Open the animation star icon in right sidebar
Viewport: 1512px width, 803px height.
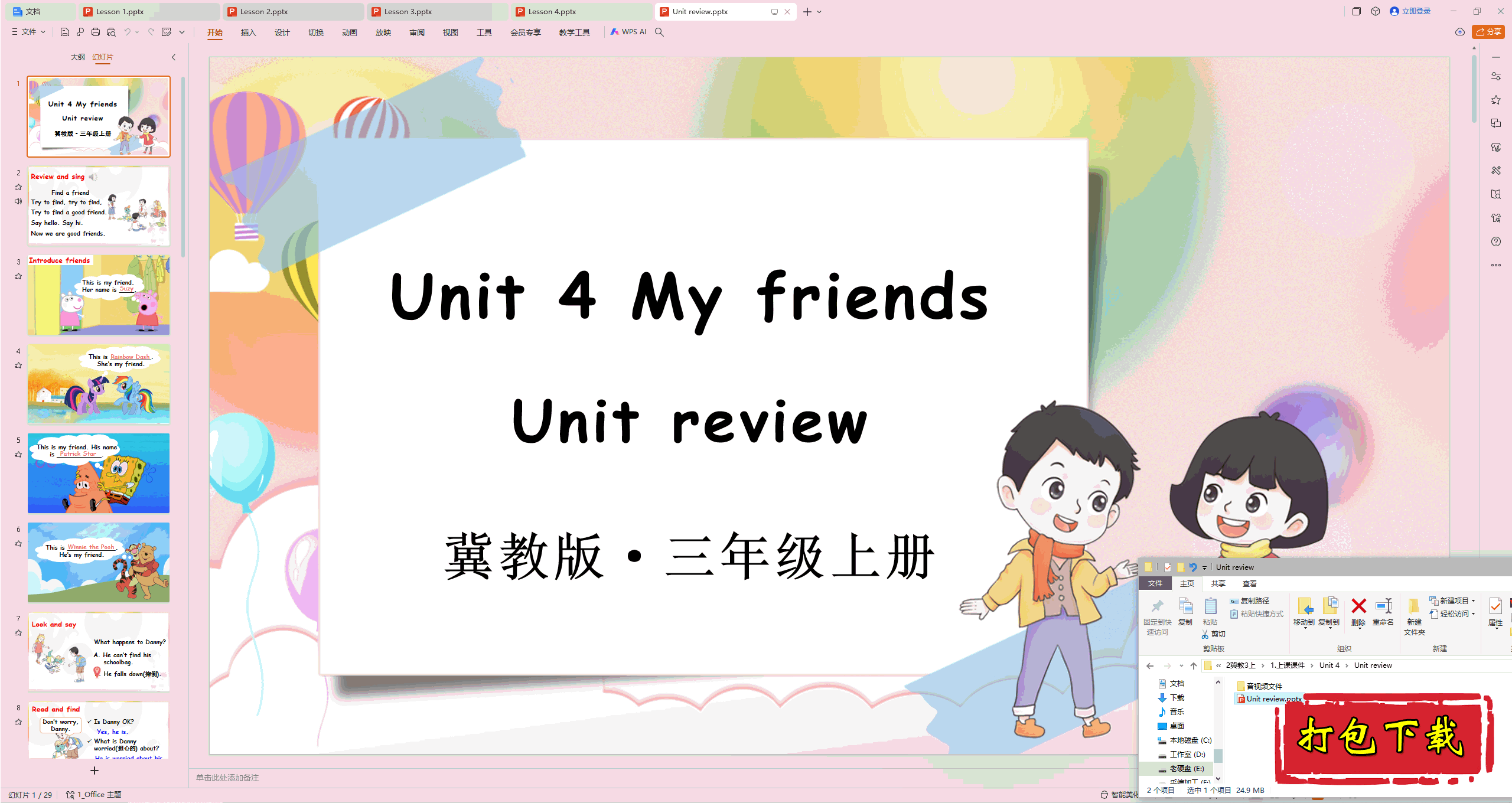pyautogui.click(x=1496, y=100)
